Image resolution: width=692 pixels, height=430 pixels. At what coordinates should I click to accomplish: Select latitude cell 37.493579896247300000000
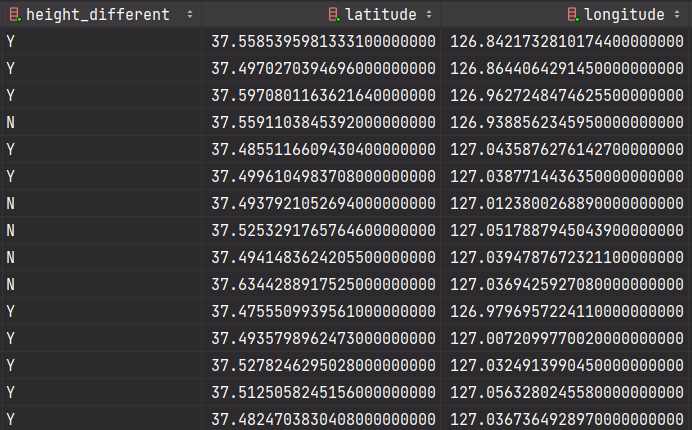pos(321,339)
